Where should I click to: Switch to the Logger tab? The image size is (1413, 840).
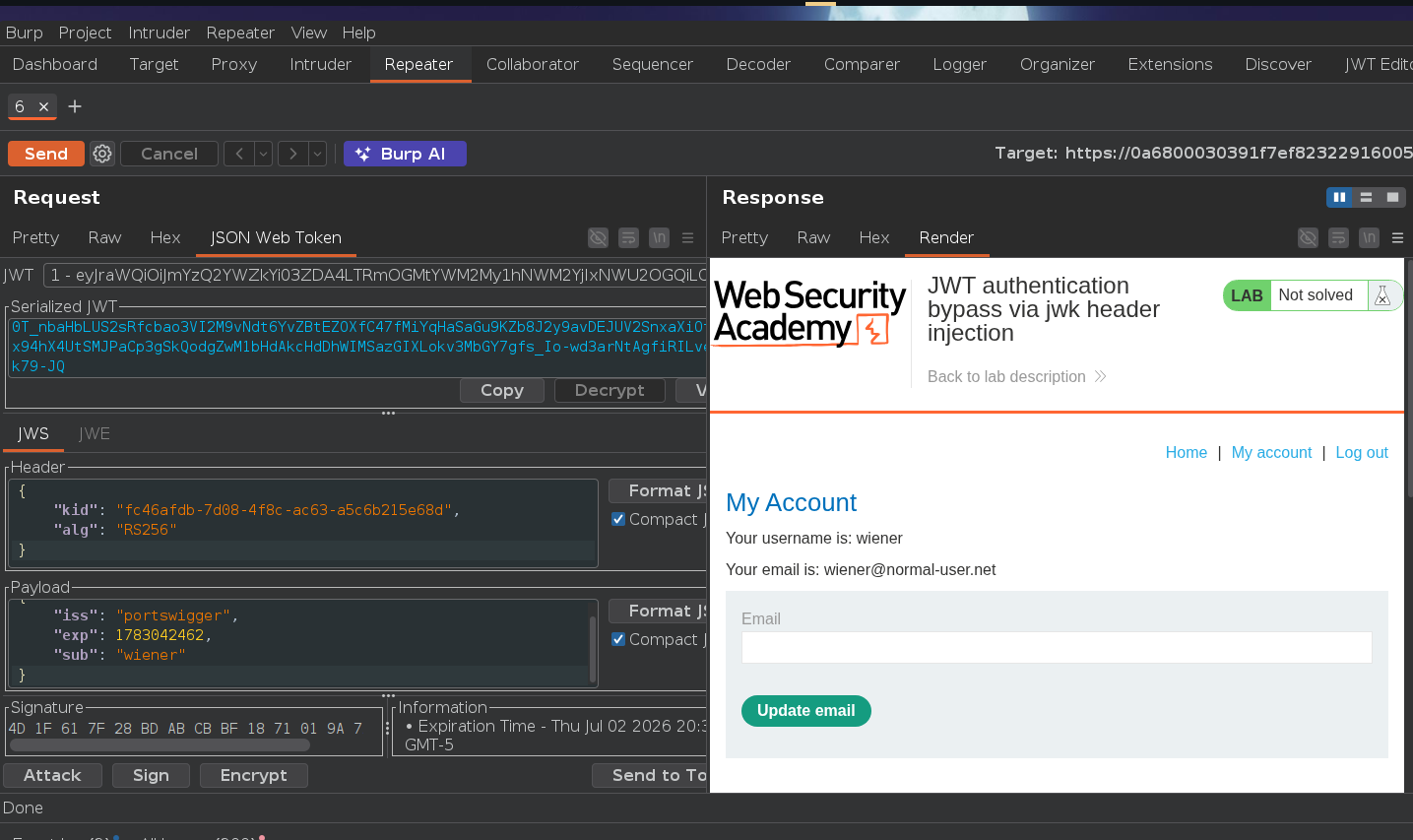coord(959,64)
